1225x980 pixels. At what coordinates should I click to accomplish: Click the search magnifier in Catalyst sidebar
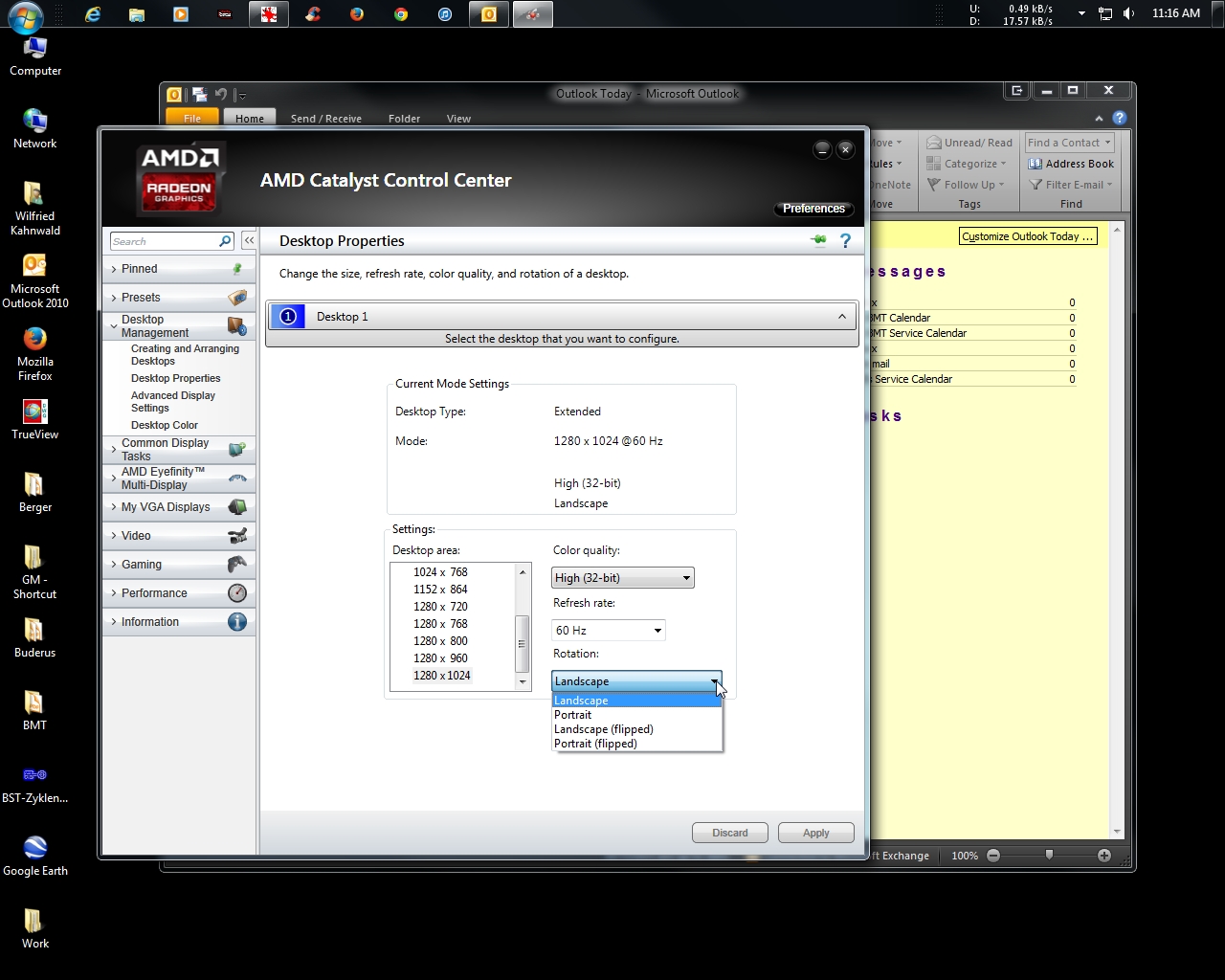tap(225, 241)
